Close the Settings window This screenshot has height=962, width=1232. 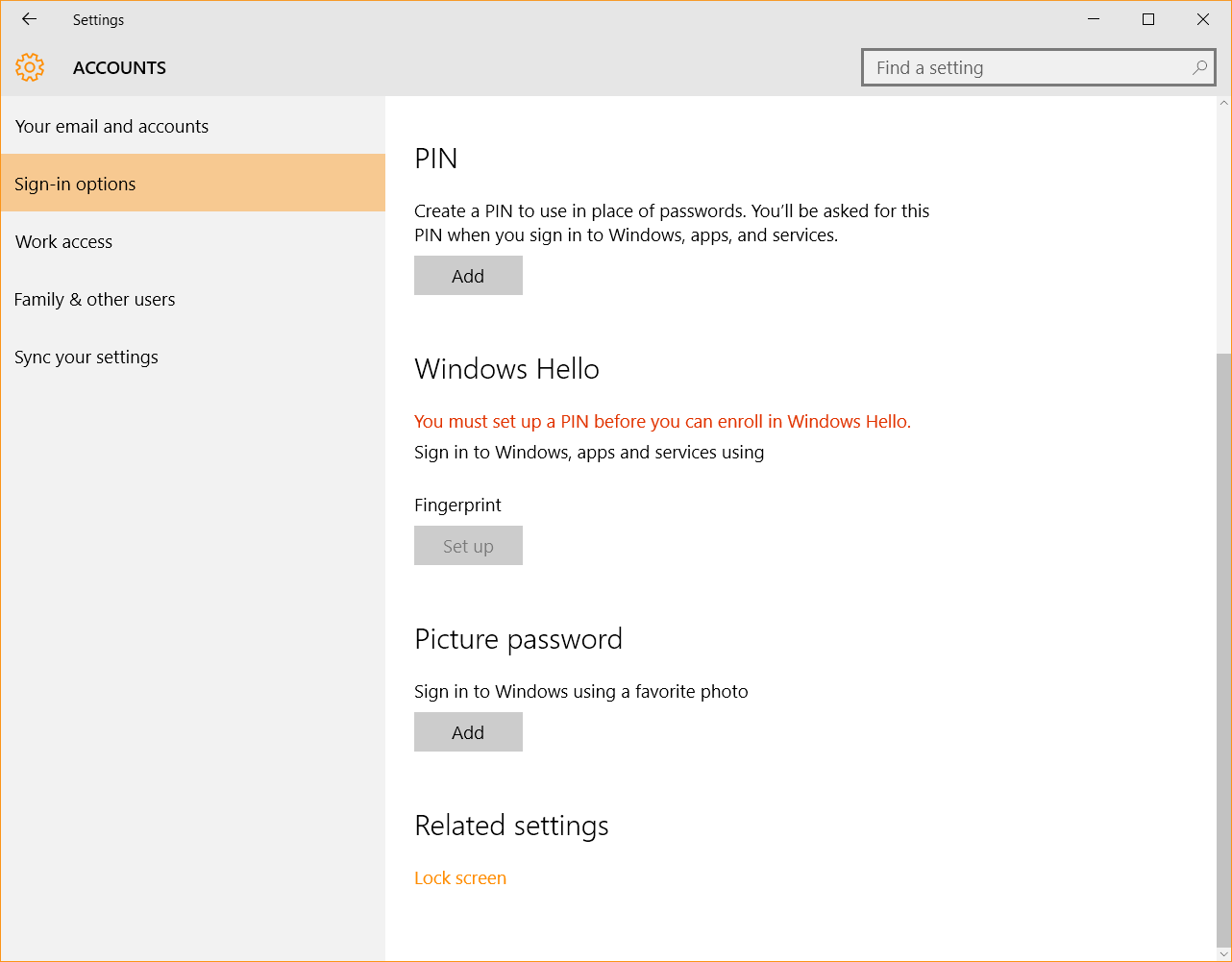(1203, 19)
